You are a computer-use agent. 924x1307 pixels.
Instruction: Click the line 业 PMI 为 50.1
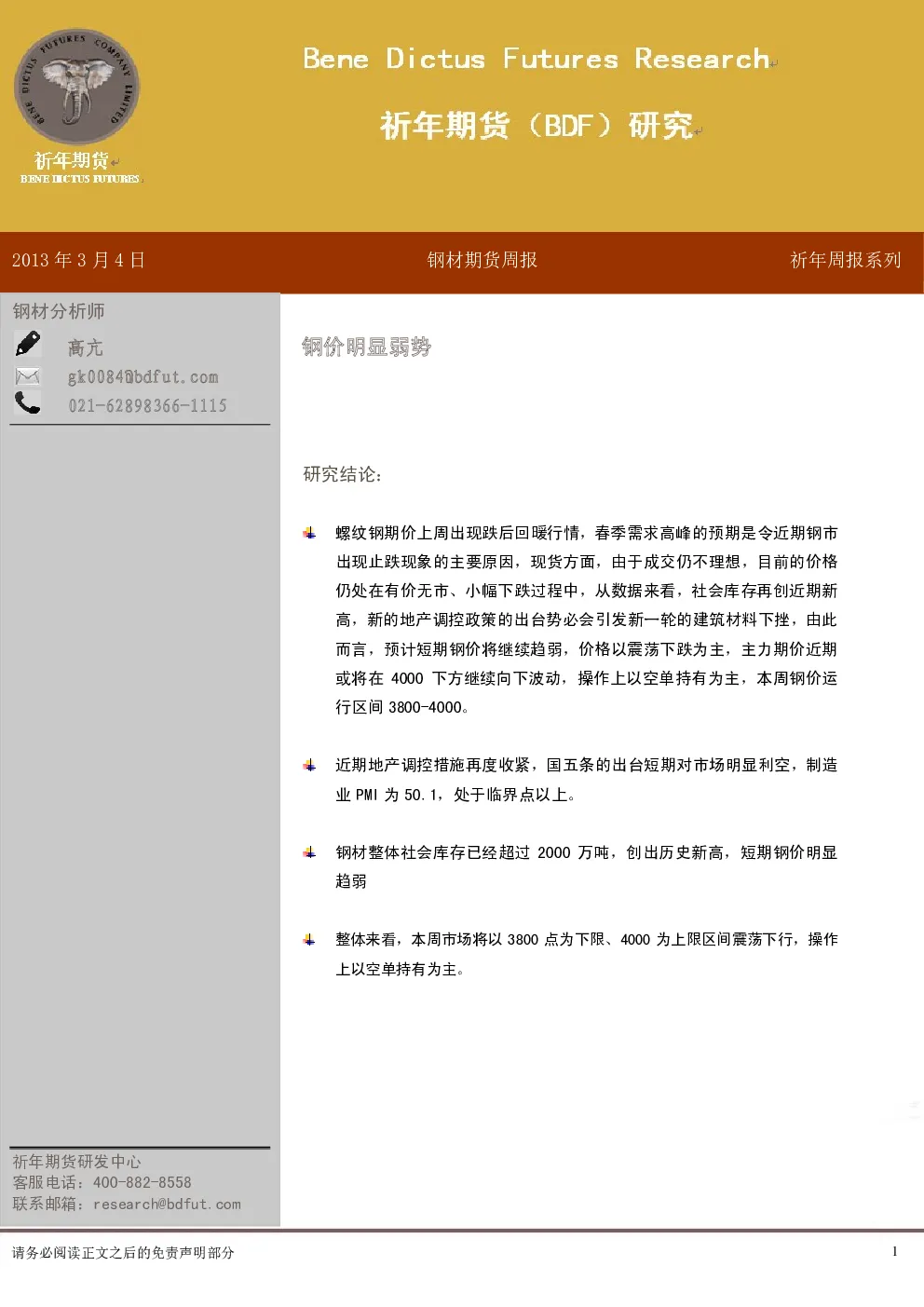(455, 795)
